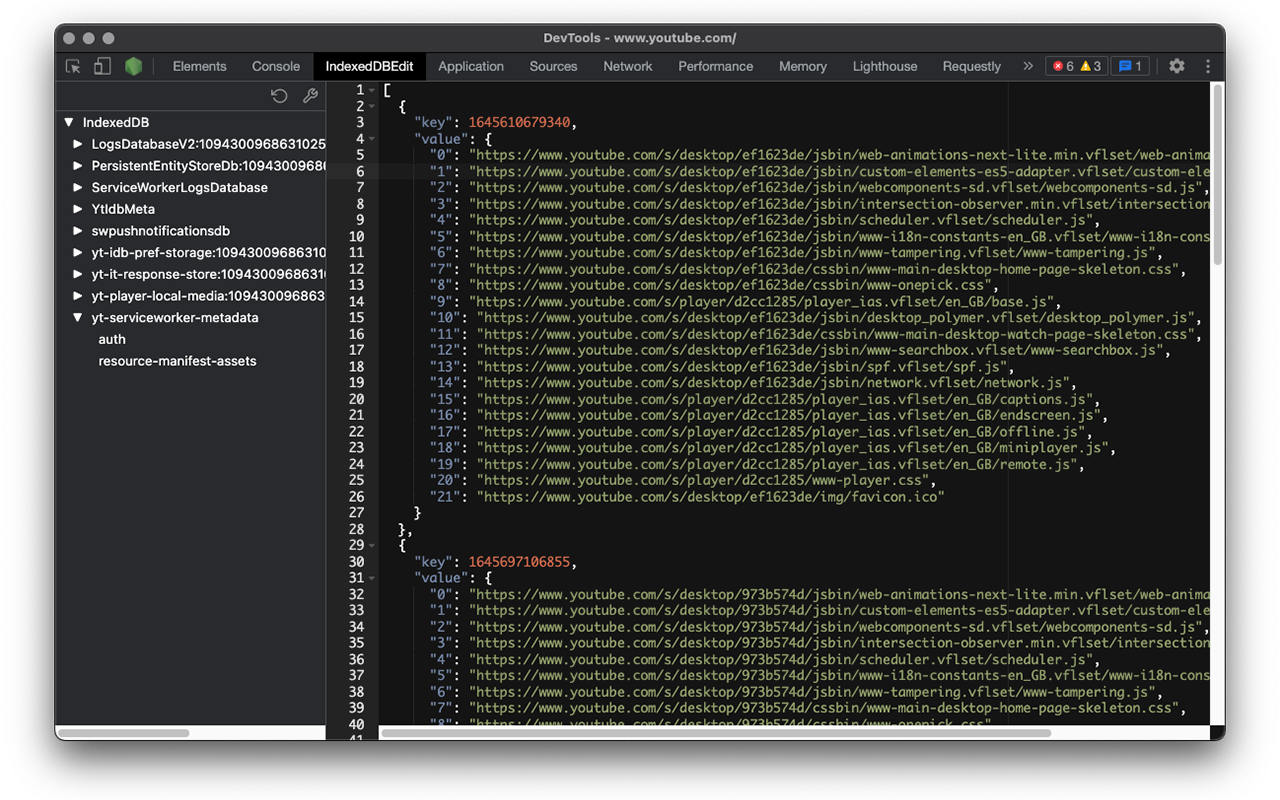1280x800 pixels.
Task: Click the blue issues message badge
Action: (x=1130, y=66)
